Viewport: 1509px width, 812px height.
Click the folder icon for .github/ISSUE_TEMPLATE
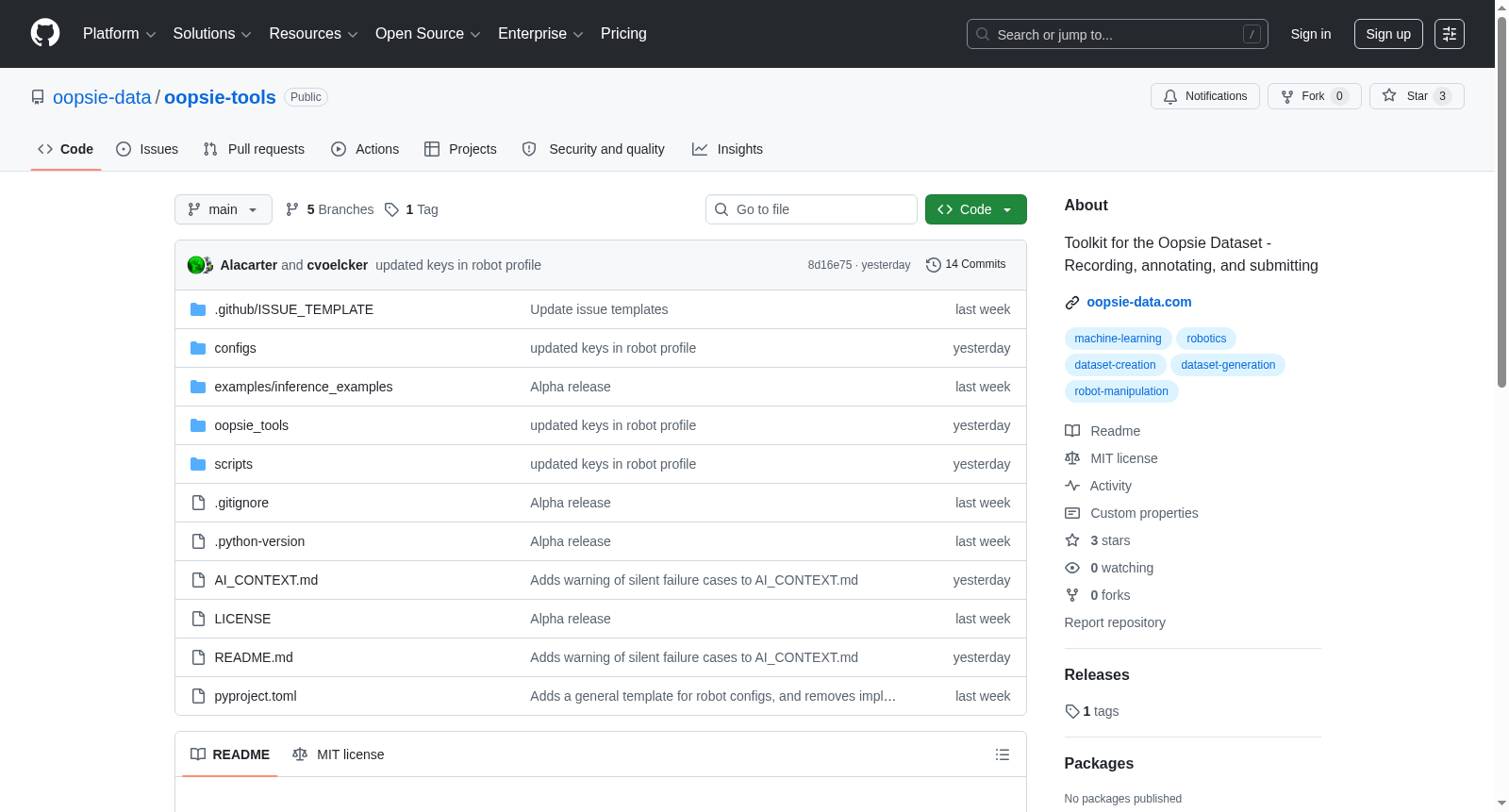[198, 309]
